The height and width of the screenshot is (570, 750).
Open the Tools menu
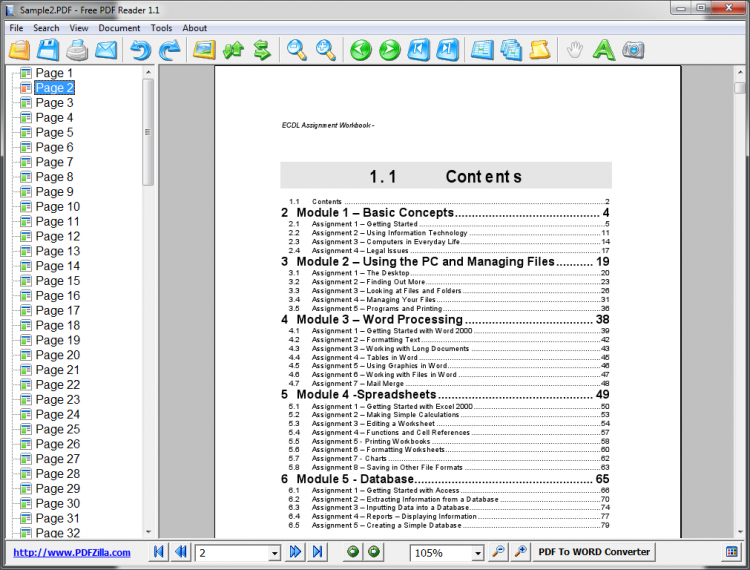click(161, 28)
